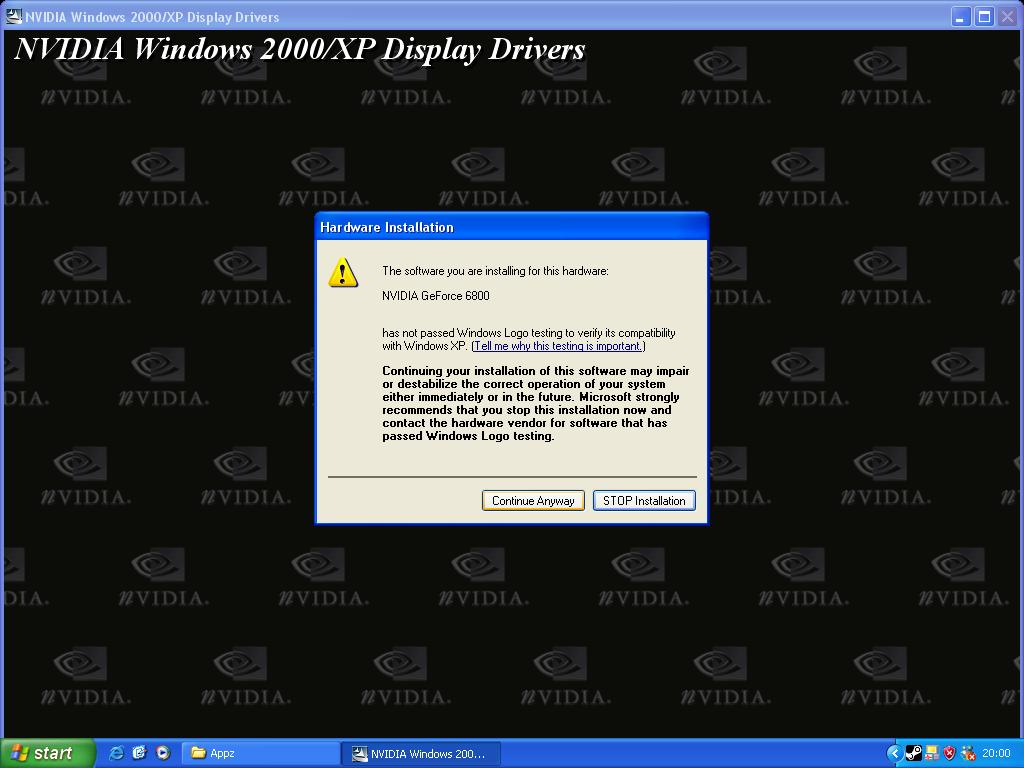Expand hidden system tray icons arrow
Viewport: 1024px width, 768px height.
(x=894, y=754)
